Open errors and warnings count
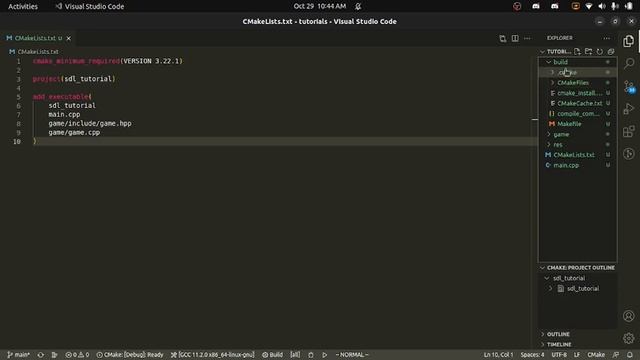This screenshot has width=640, height=360. 77,355
